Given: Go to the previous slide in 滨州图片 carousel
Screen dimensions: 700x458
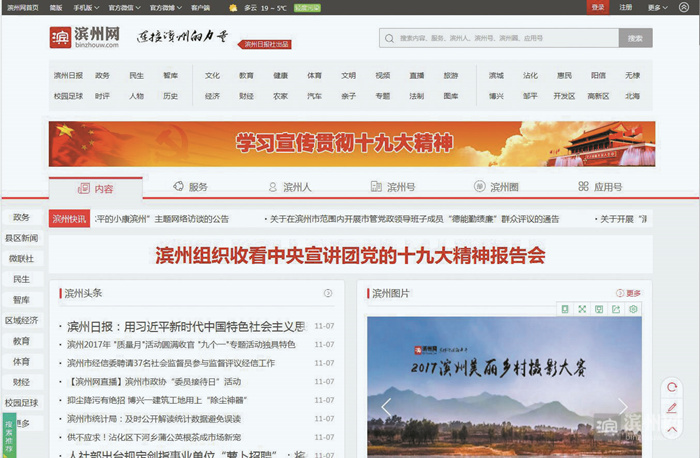Looking at the screenshot, I should [x=386, y=406].
